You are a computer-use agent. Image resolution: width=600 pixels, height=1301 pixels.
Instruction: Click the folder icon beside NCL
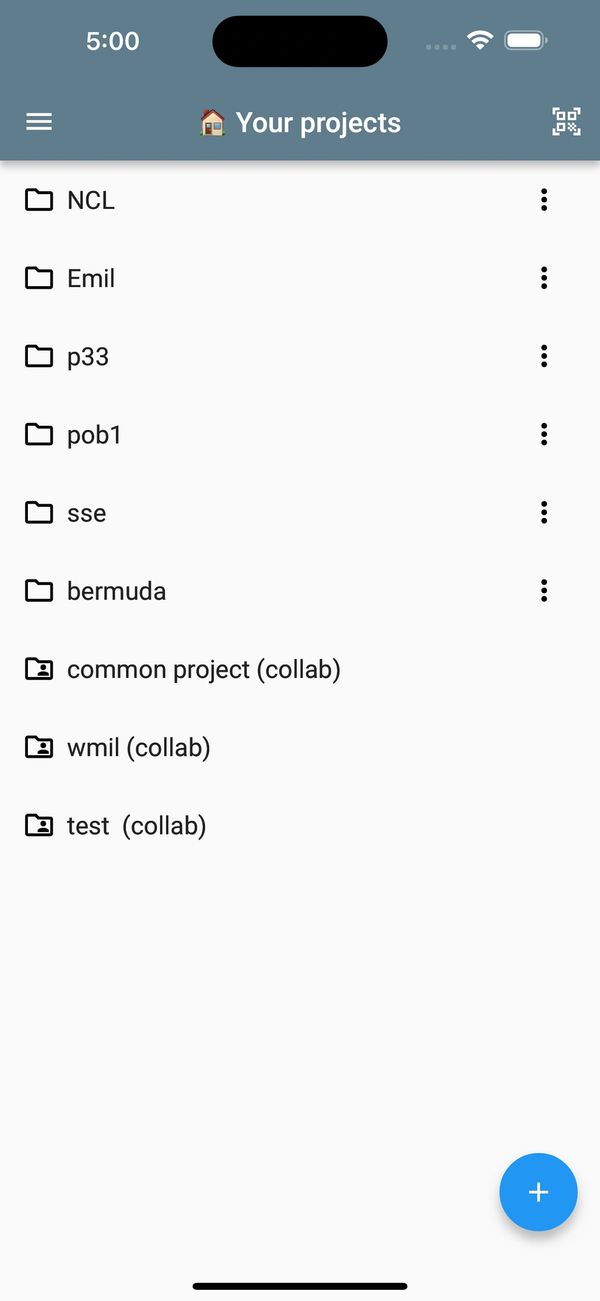[39, 200]
